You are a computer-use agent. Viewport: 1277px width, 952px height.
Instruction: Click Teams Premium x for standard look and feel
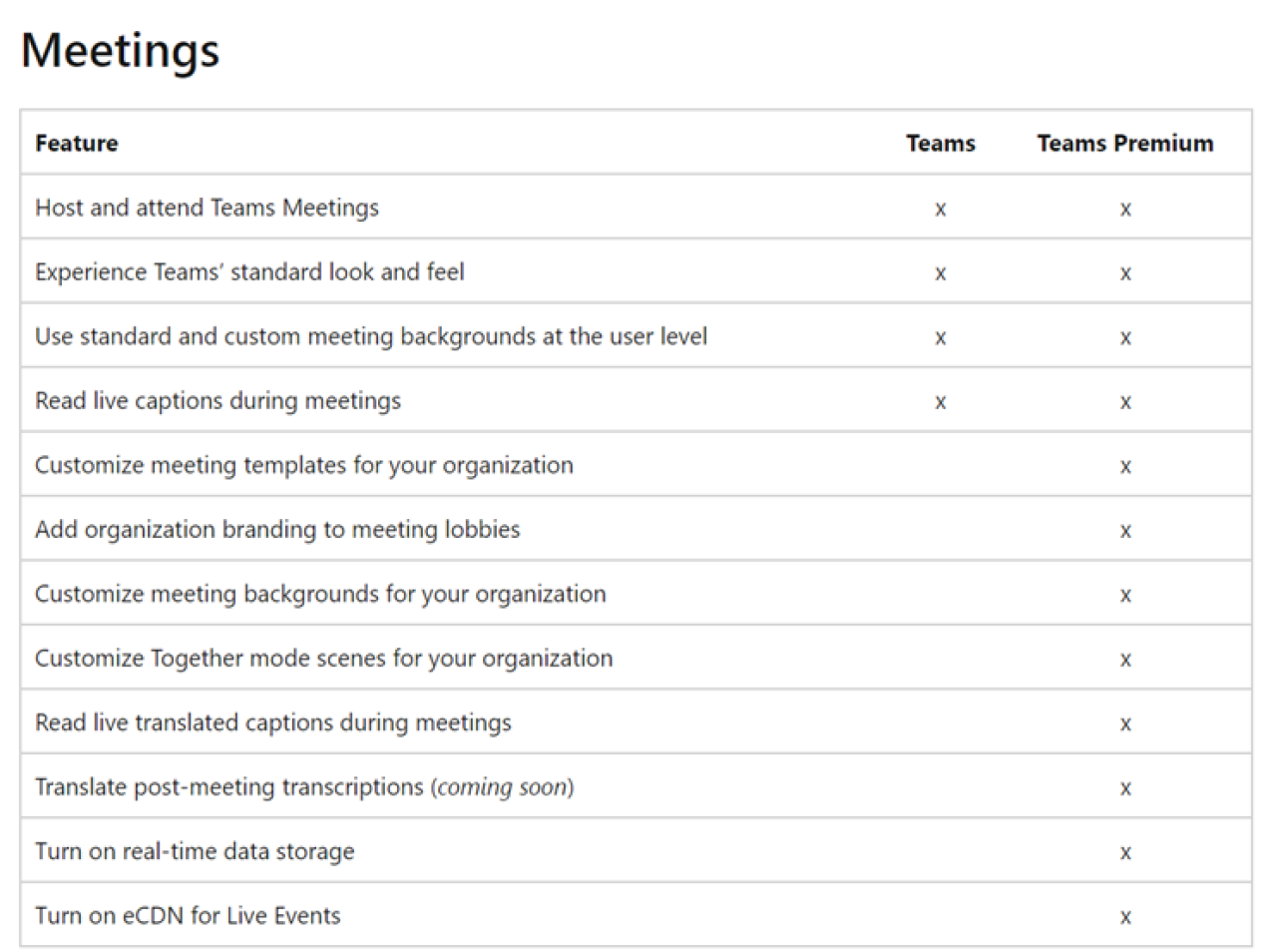point(1125,273)
